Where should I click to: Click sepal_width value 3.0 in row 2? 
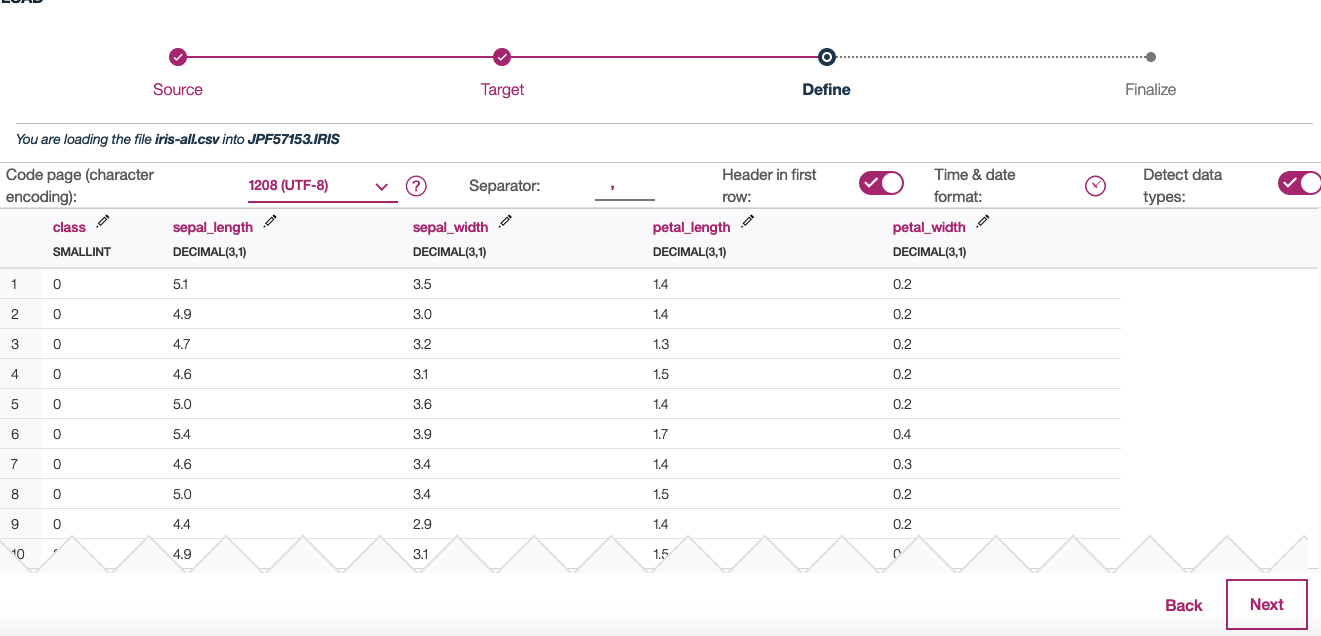(422, 314)
